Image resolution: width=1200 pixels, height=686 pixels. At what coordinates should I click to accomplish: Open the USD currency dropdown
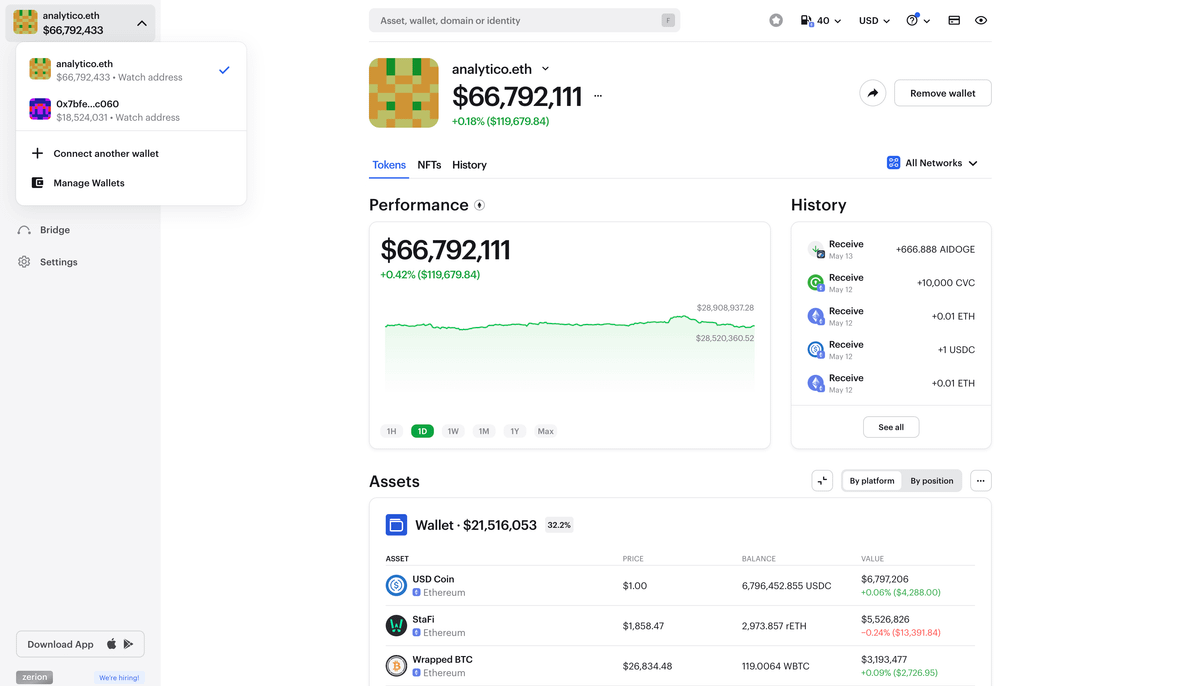coord(874,20)
